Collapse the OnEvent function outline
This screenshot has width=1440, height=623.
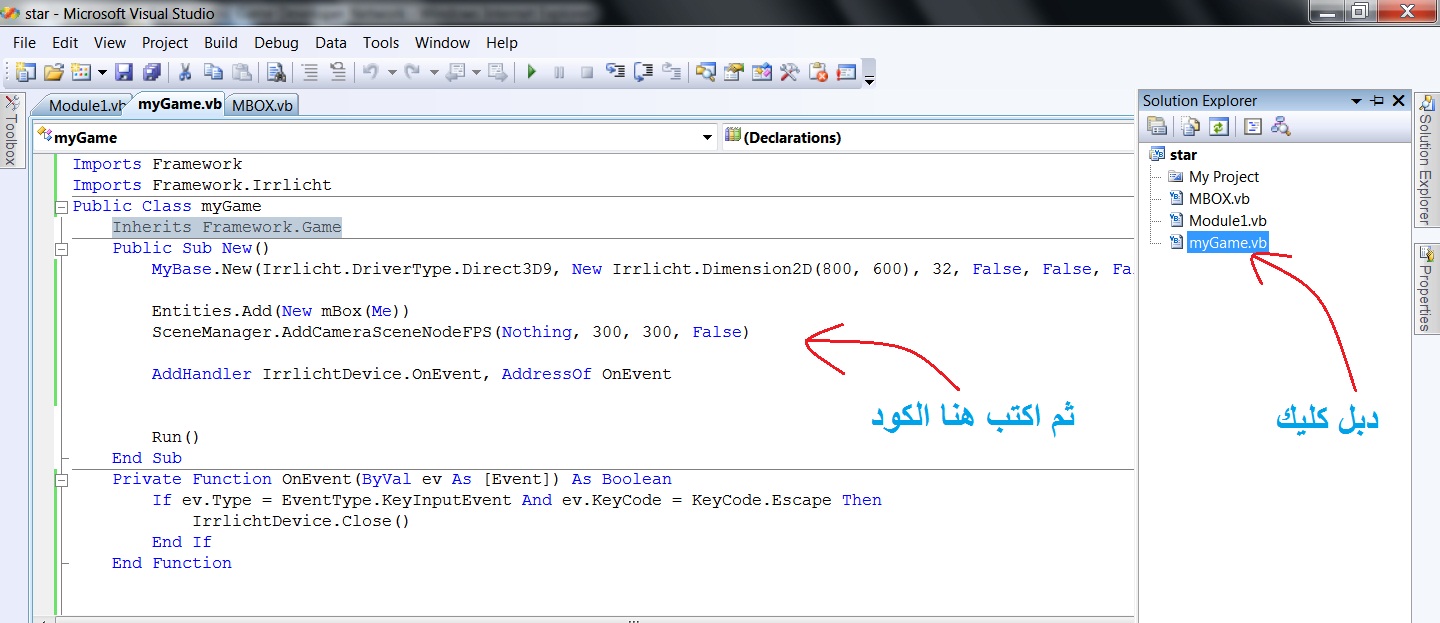point(61,480)
